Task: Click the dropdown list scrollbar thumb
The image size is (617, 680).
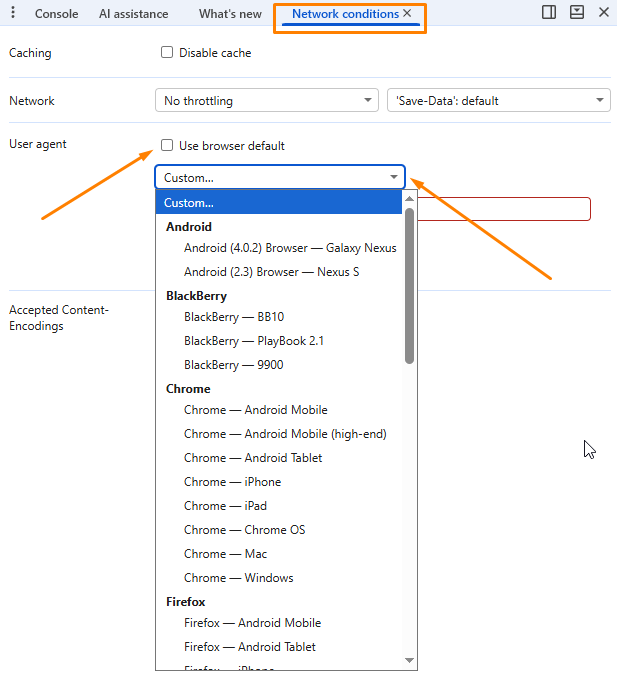Action: tap(409, 286)
